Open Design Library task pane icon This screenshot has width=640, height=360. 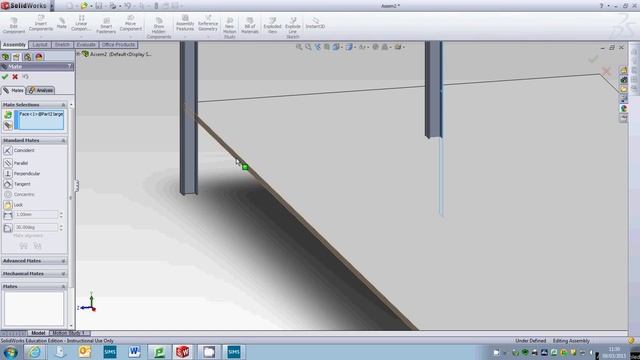624,80
